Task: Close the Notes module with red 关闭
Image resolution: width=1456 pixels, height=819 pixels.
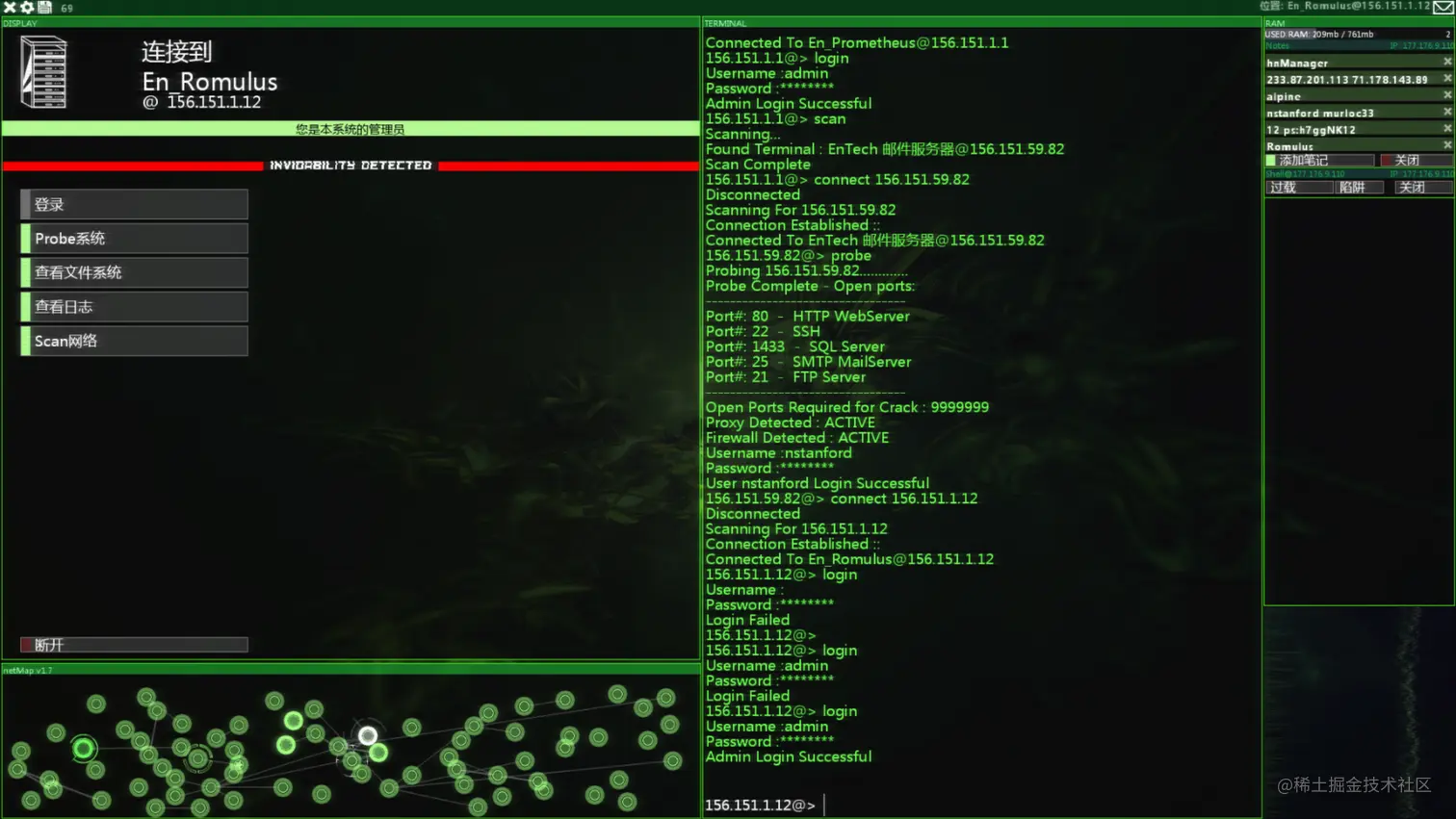Action: (x=1416, y=161)
